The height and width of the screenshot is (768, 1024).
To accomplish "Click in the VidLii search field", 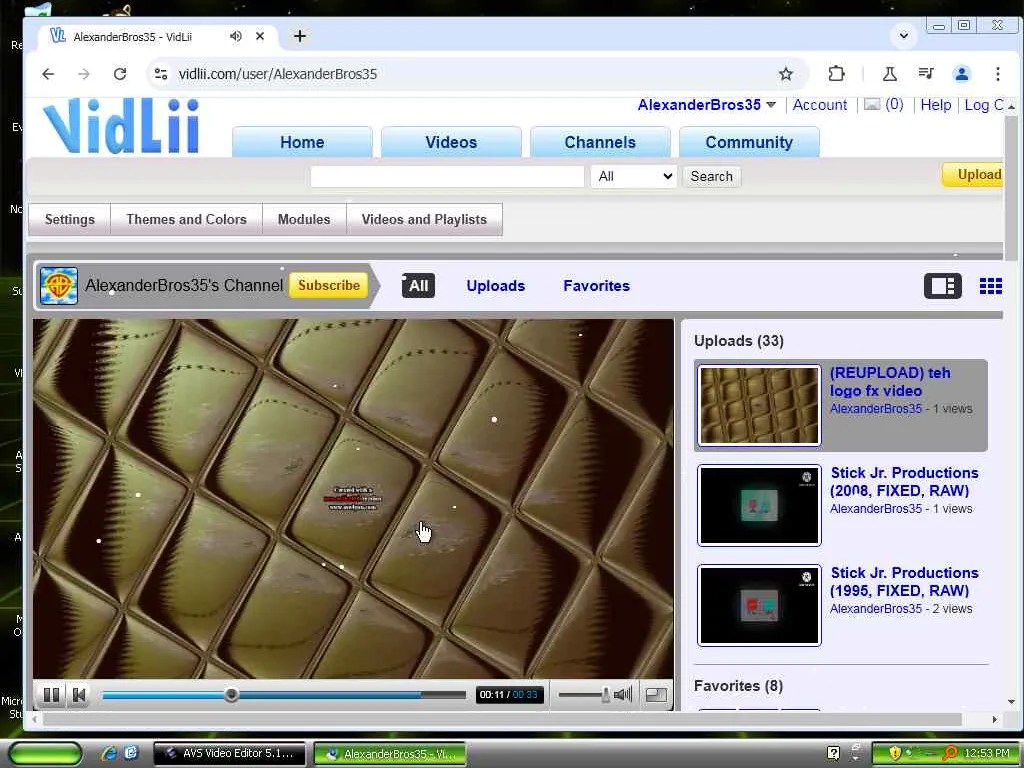I will click(447, 176).
